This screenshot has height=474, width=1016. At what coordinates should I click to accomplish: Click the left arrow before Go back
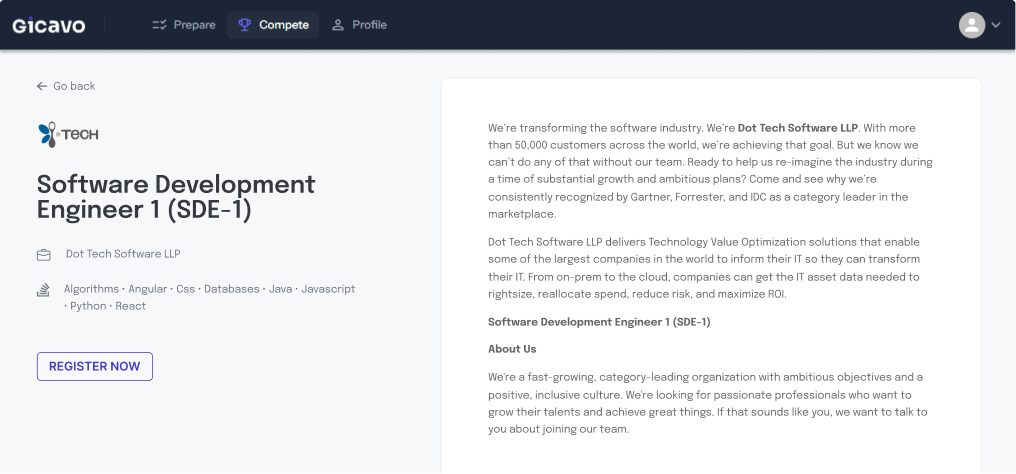tap(42, 86)
